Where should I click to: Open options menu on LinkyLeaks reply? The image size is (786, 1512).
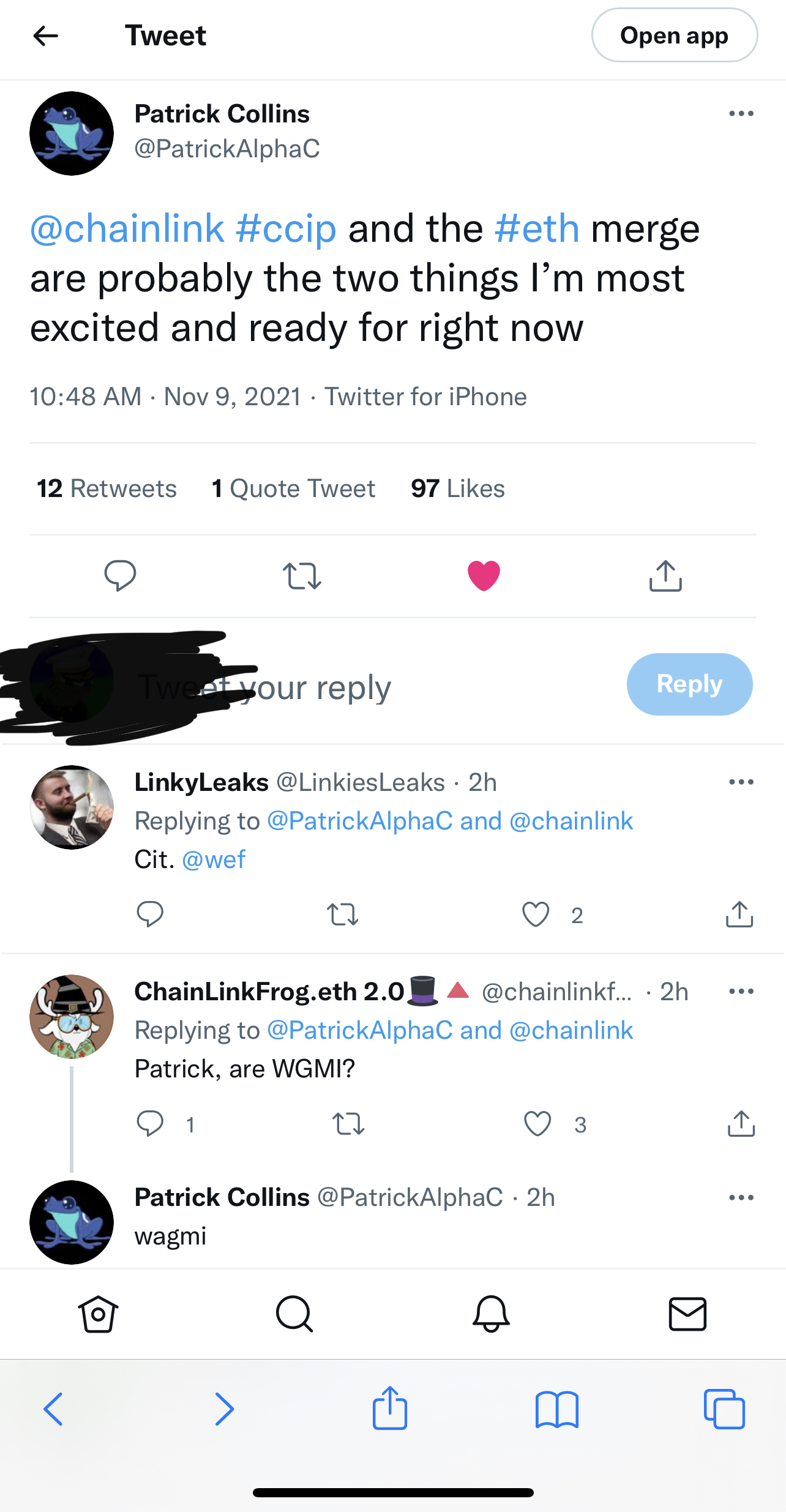coord(741,782)
